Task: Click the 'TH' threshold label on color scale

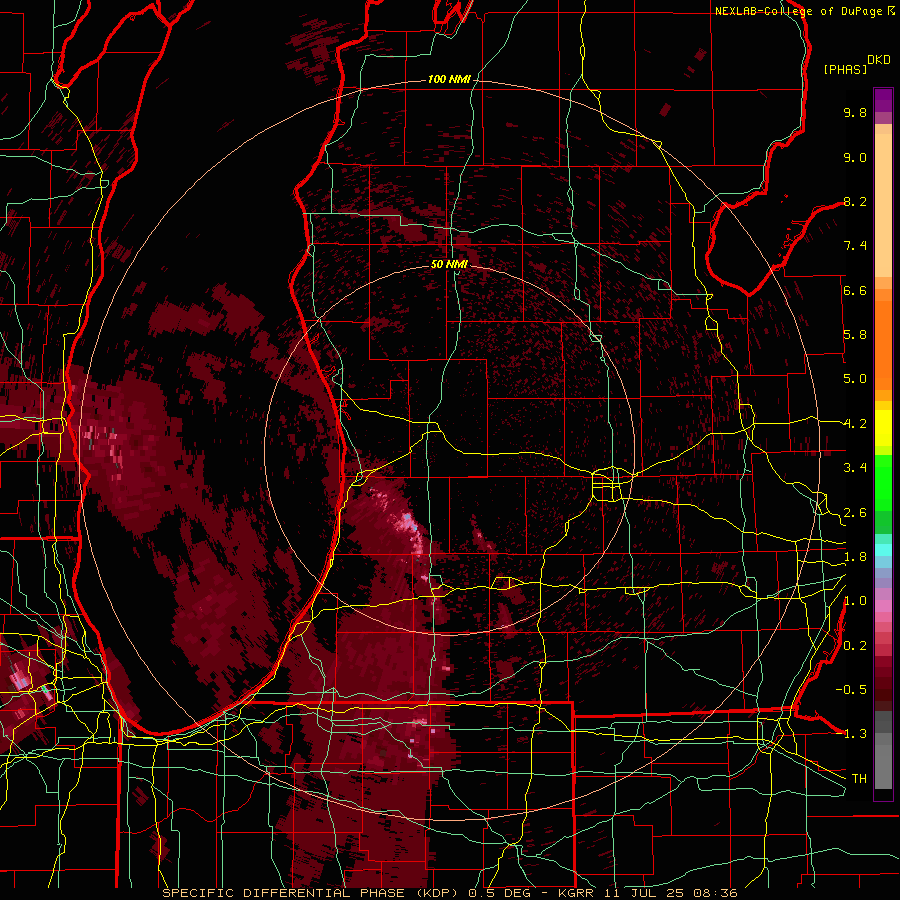Action: click(859, 779)
